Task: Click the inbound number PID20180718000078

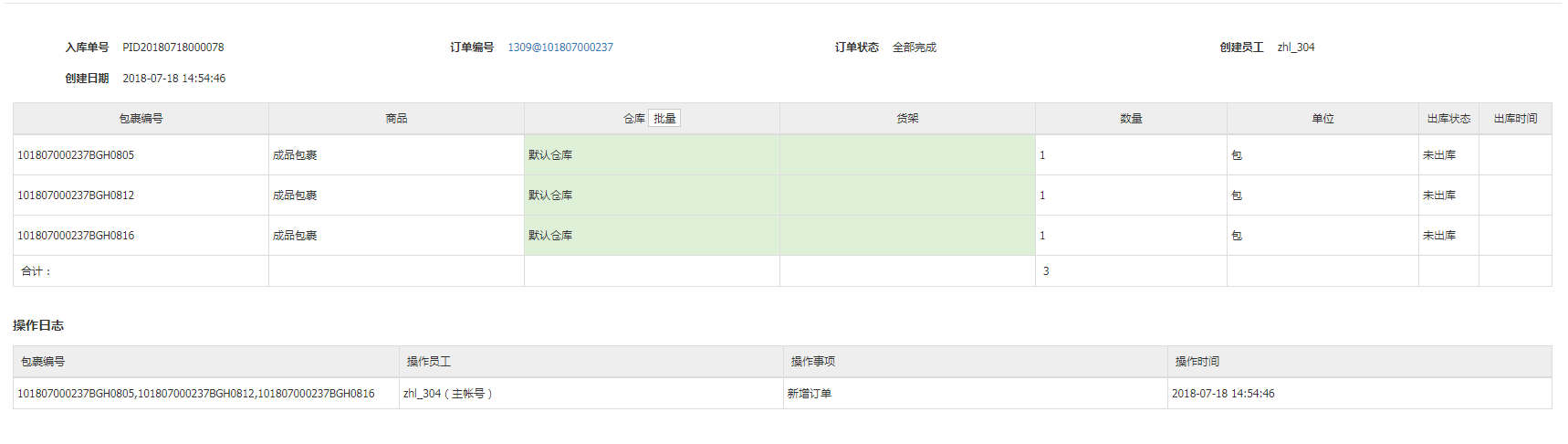Action: (x=173, y=48)
